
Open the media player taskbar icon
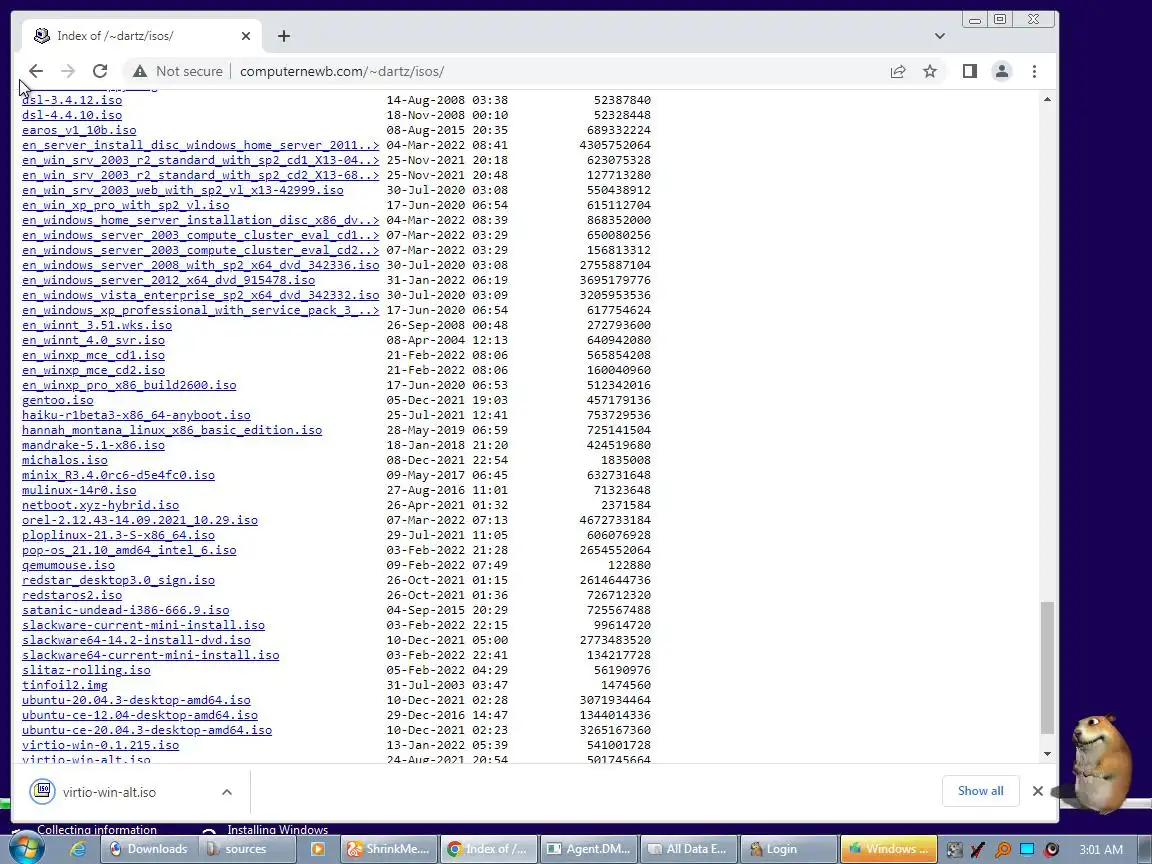[x=317, y=849]
